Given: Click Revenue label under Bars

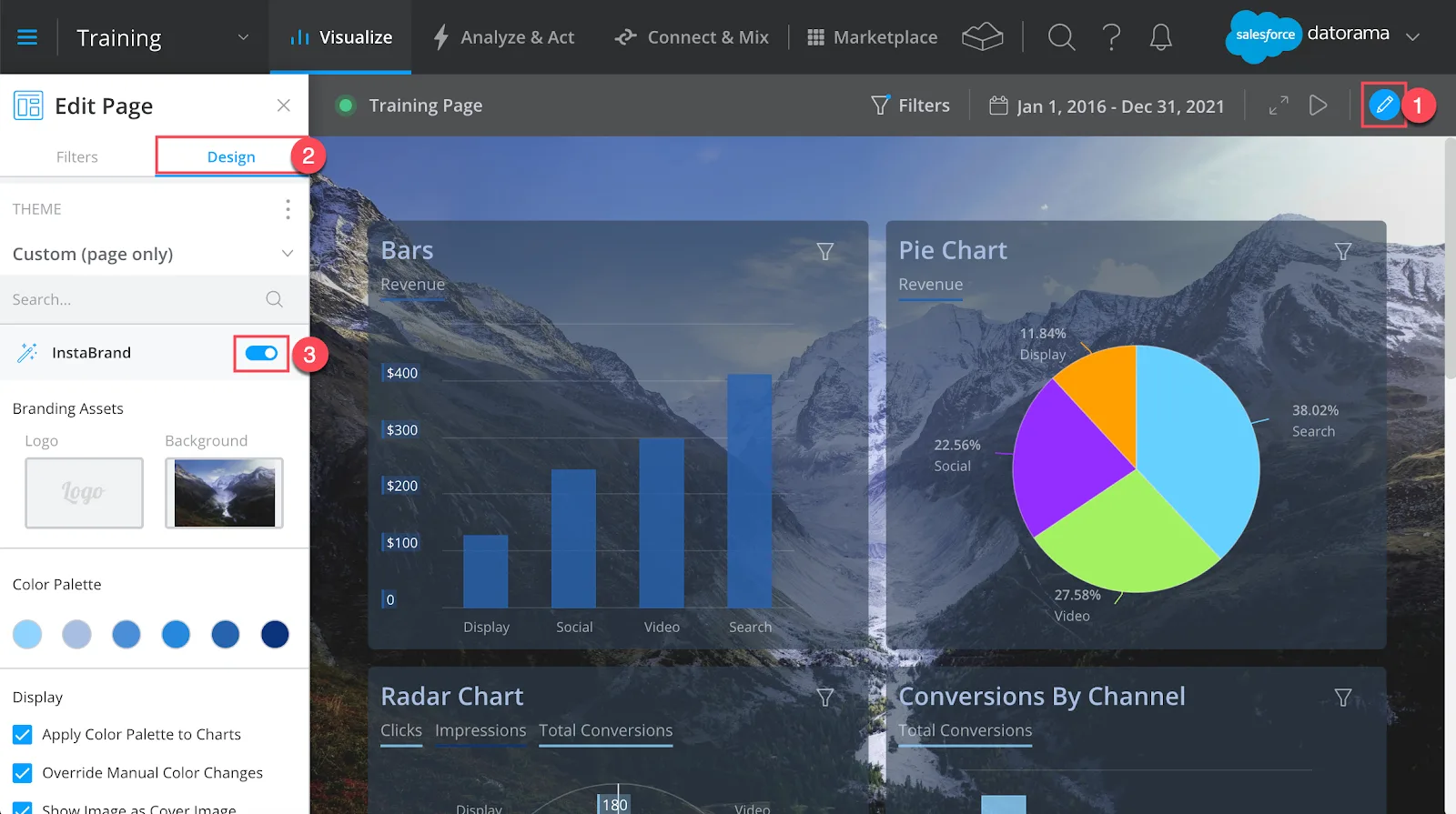Looking at the screenshot, I should click(413, 285).
